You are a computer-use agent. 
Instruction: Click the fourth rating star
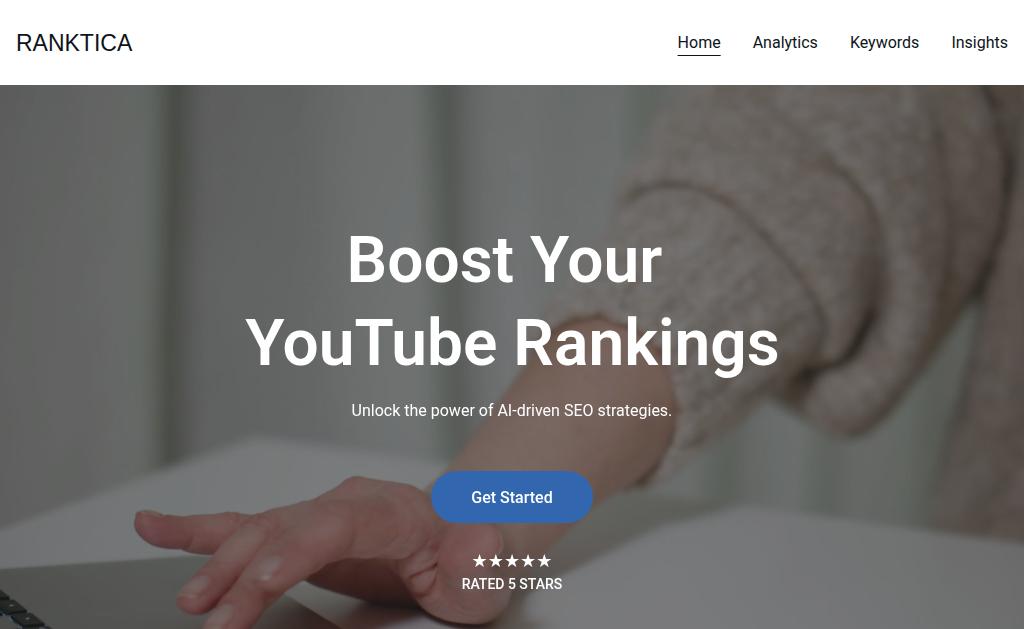tap(528, 560)
